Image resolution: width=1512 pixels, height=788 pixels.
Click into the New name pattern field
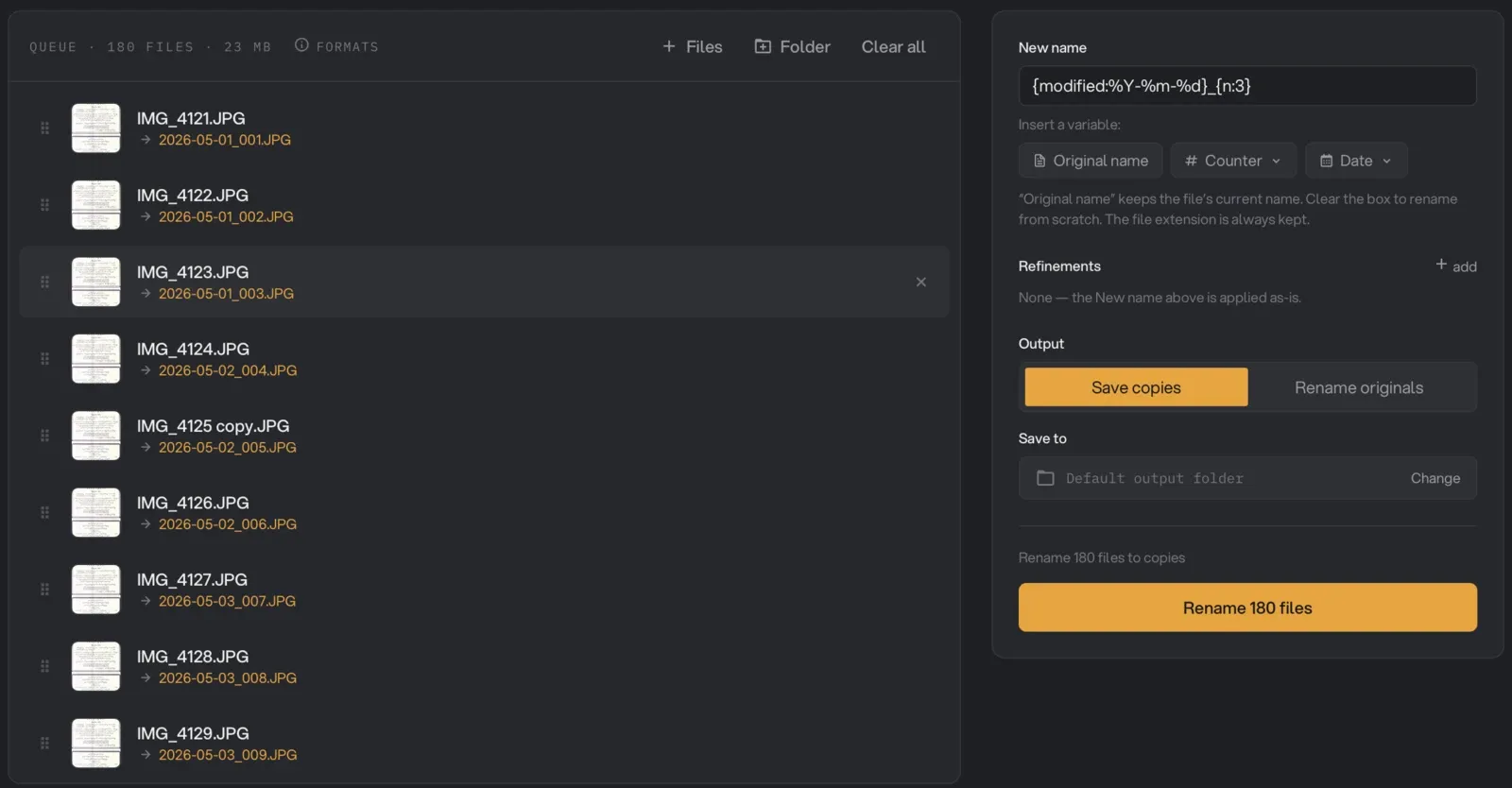click(1247, 86)
